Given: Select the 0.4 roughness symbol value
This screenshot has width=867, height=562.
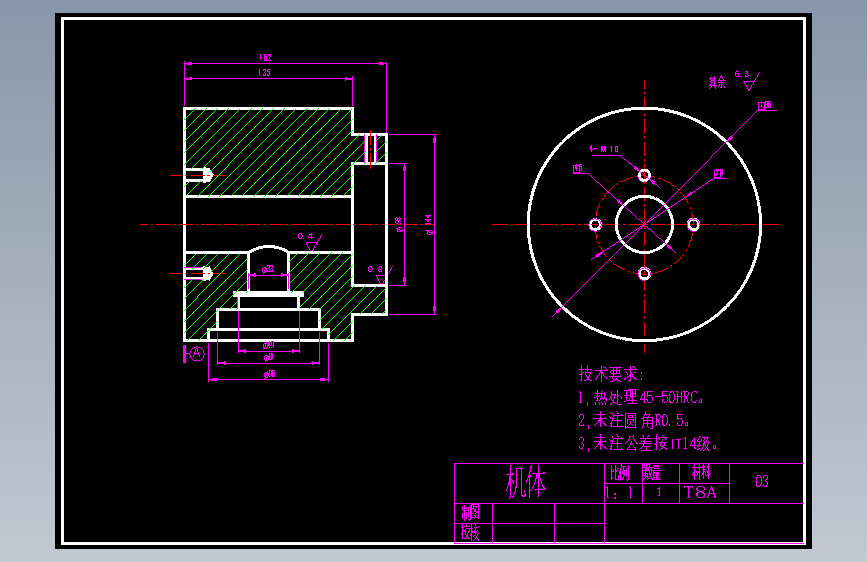Looking at the screenshot, I should [x=305, y=236].
